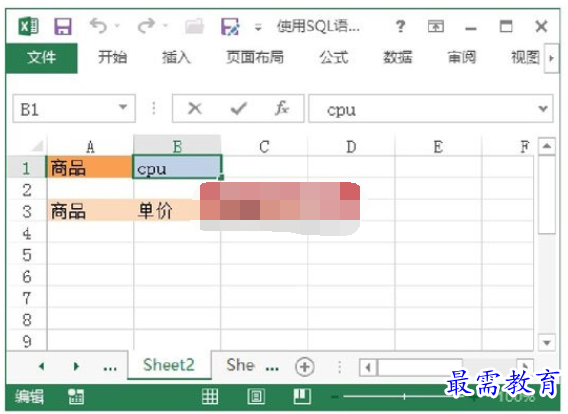Redo the last action
The image size is (568, 414).
click(x=146, y=26)
